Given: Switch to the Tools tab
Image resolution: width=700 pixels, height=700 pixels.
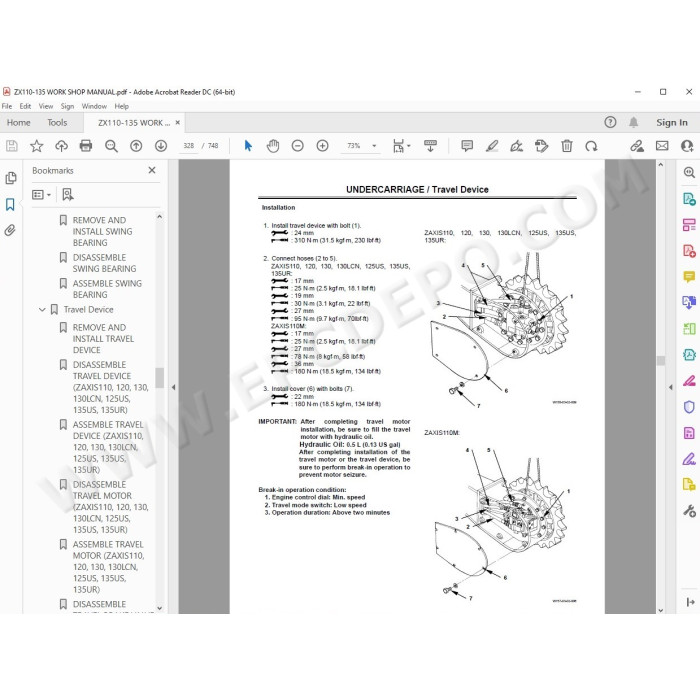Looking at the screenshot, I should [57, 122].
